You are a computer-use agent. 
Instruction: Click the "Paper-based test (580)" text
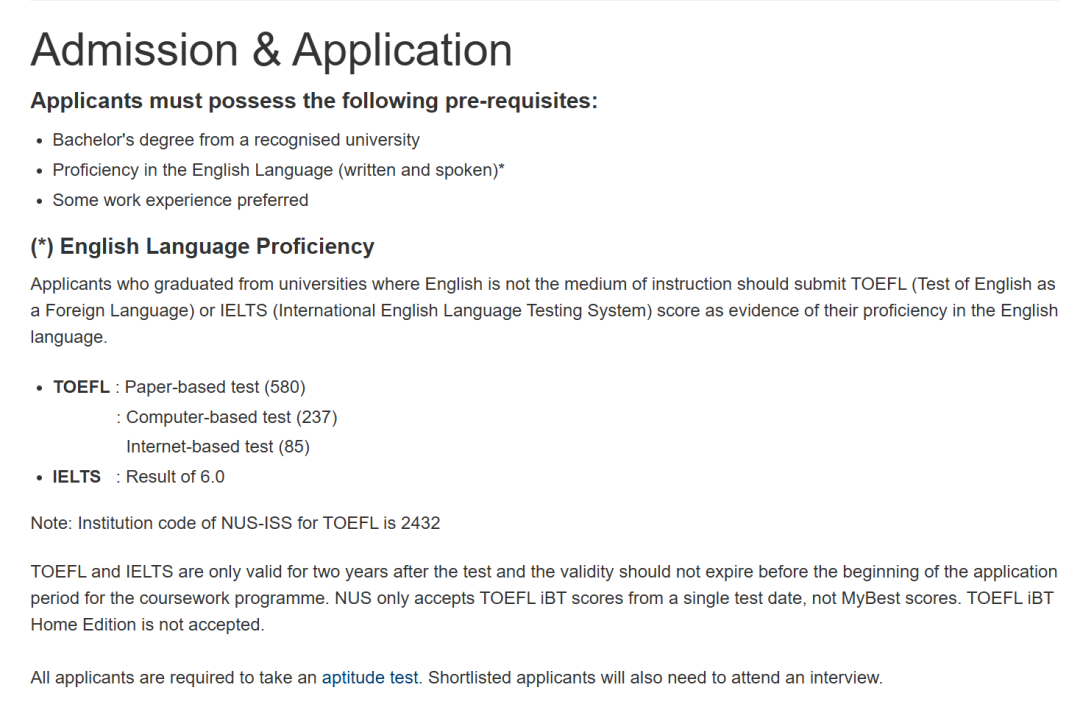pos(215,387)
